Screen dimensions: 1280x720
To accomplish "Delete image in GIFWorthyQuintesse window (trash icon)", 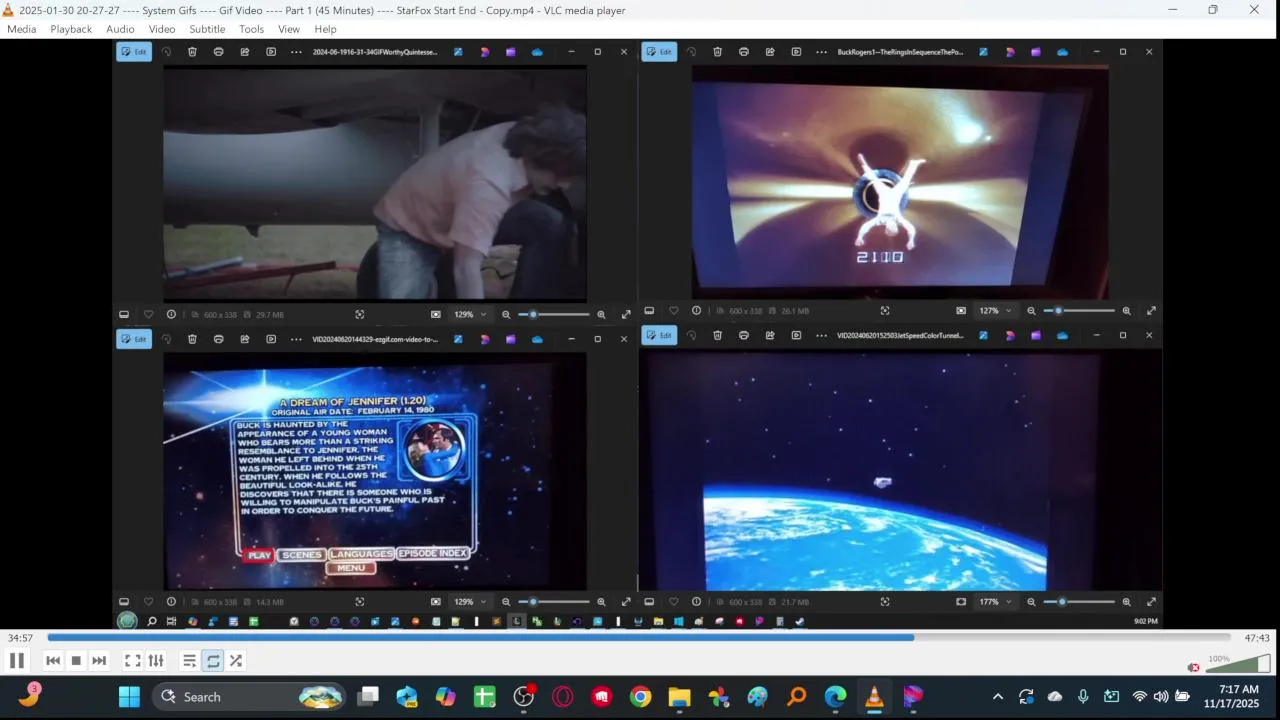I will point(192,52).
